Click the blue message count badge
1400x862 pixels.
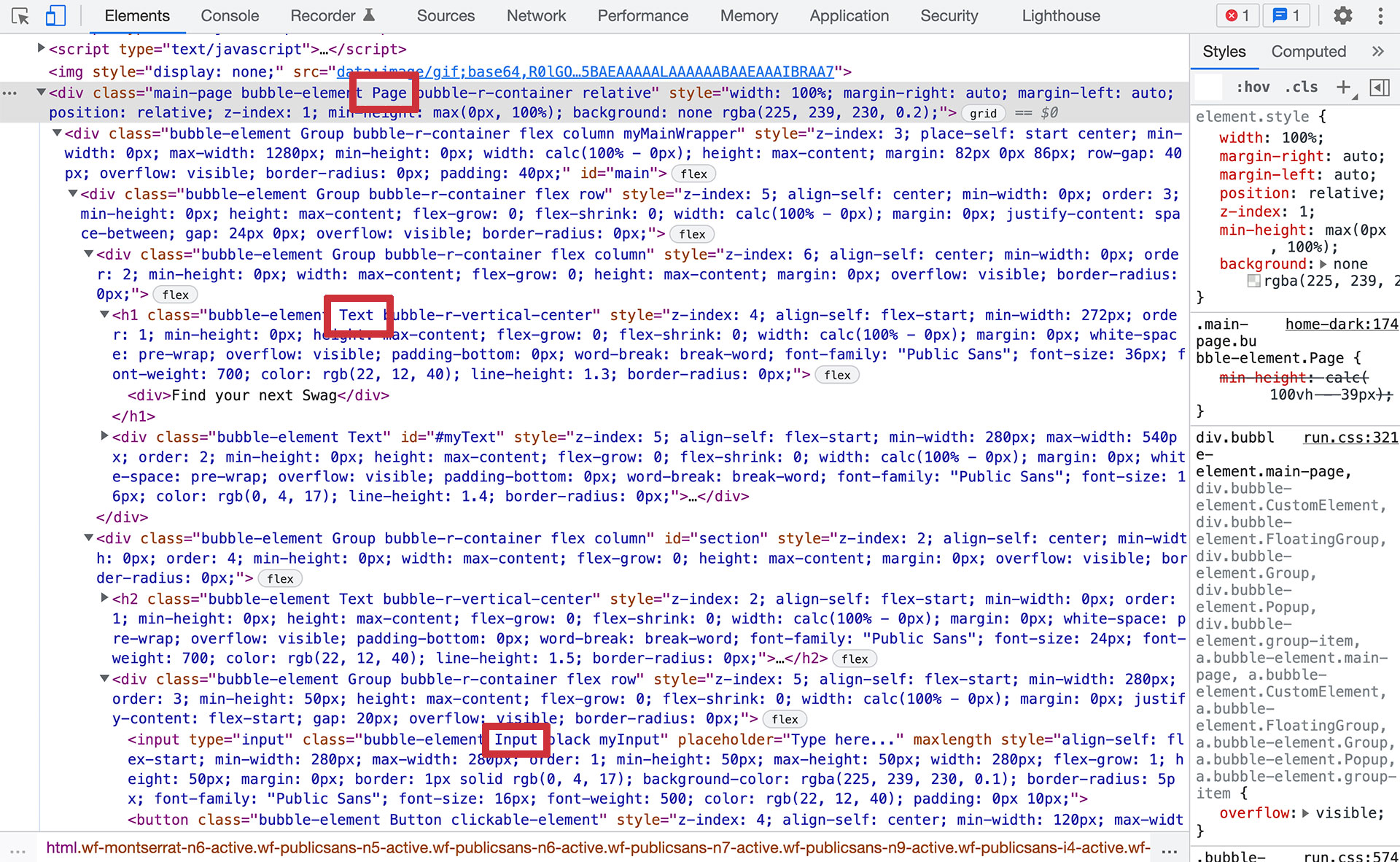click(x=1286, y=15)
